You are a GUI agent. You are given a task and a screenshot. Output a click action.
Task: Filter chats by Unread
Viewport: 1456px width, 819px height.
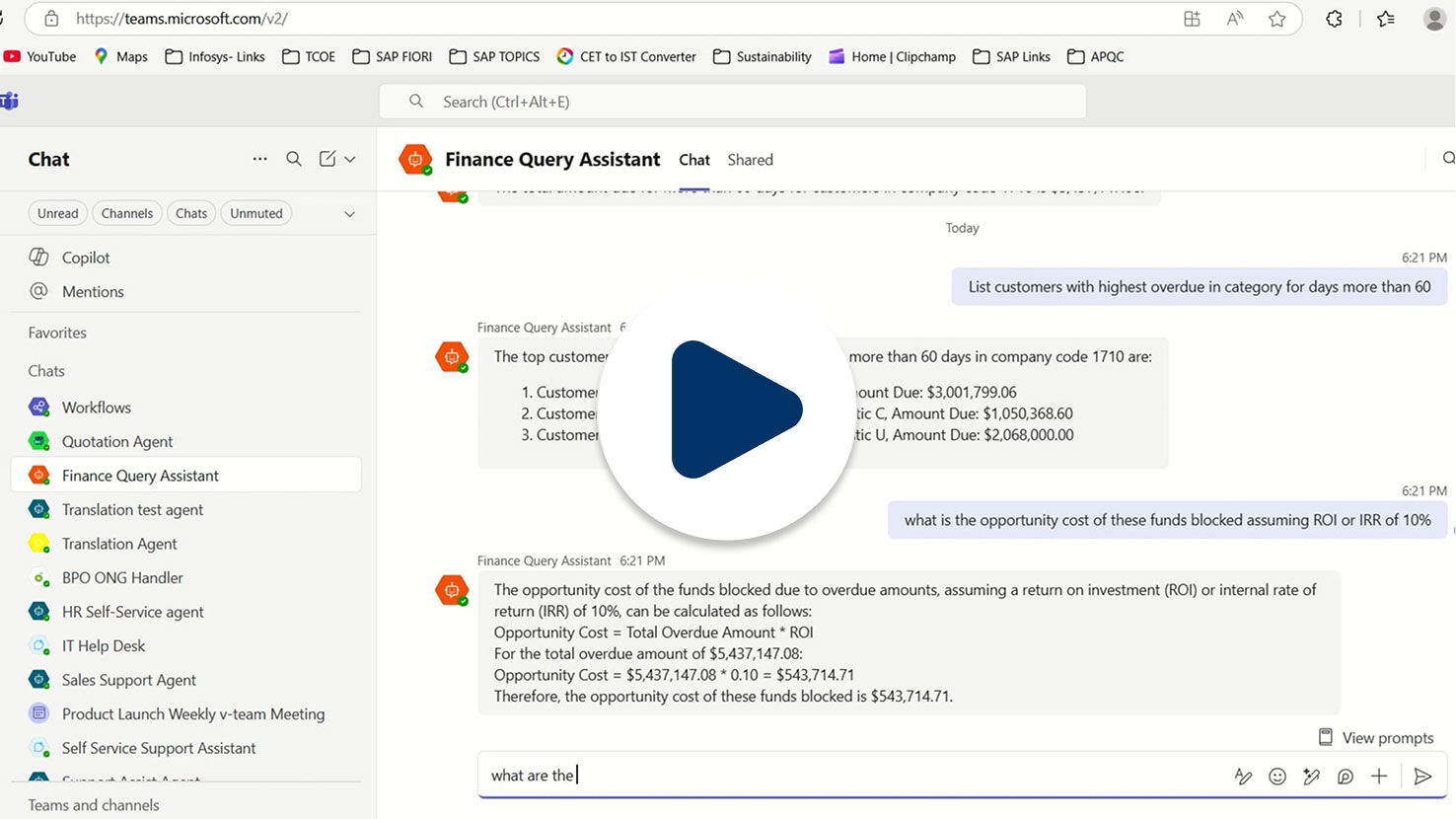[57, 213]
